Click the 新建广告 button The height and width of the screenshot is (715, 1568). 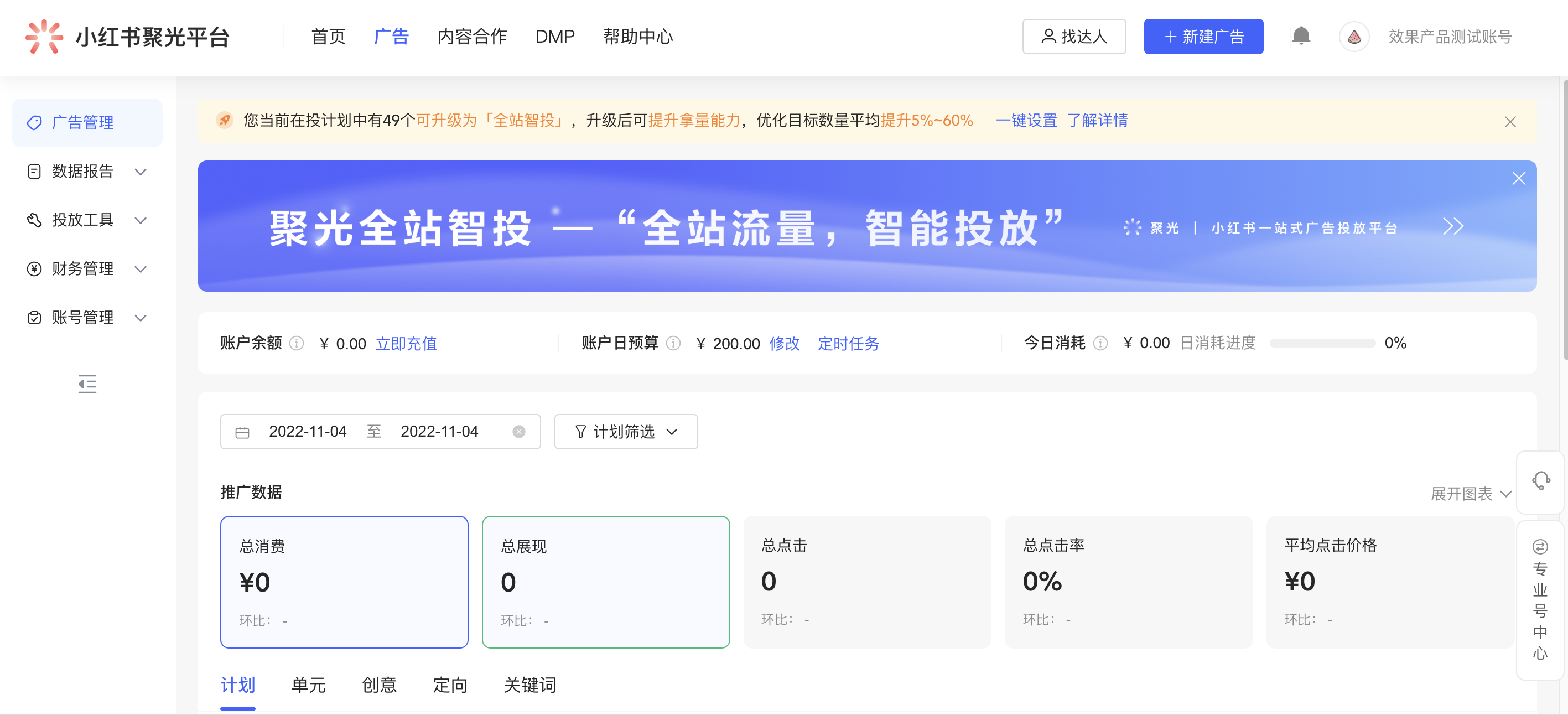pyautogui.click(x=1203, y=37)
